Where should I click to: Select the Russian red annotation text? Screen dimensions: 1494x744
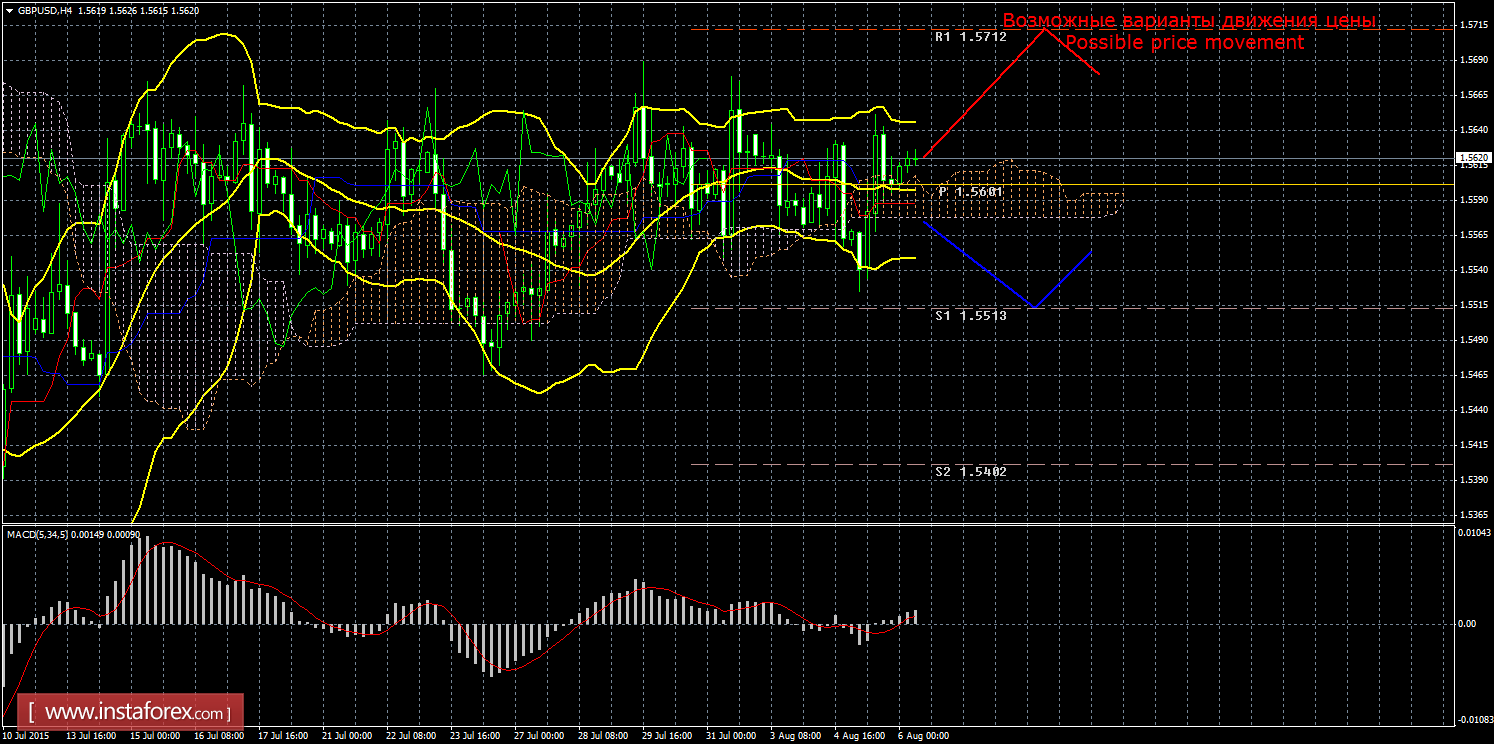point(1189,21)
